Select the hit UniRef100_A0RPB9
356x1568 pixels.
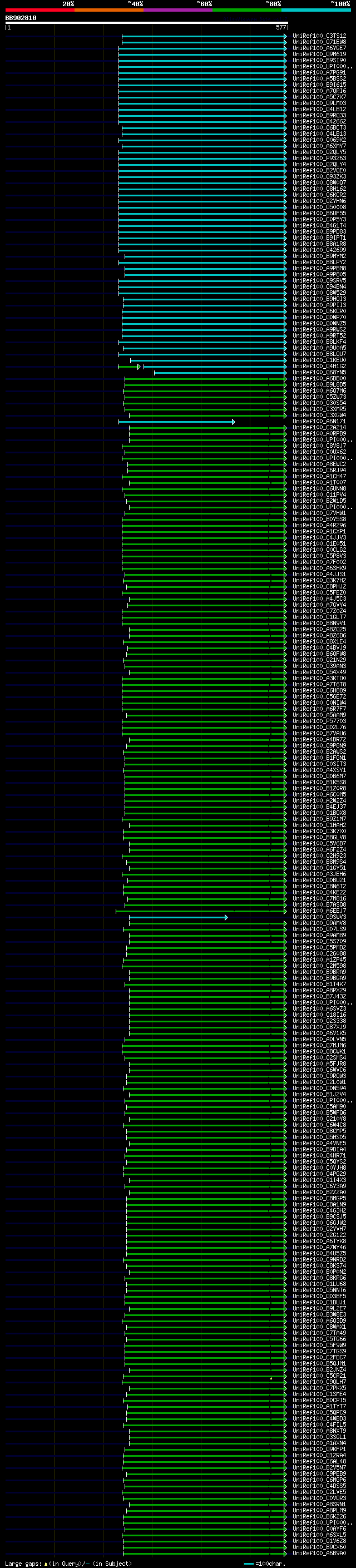[x=319, y=434]
